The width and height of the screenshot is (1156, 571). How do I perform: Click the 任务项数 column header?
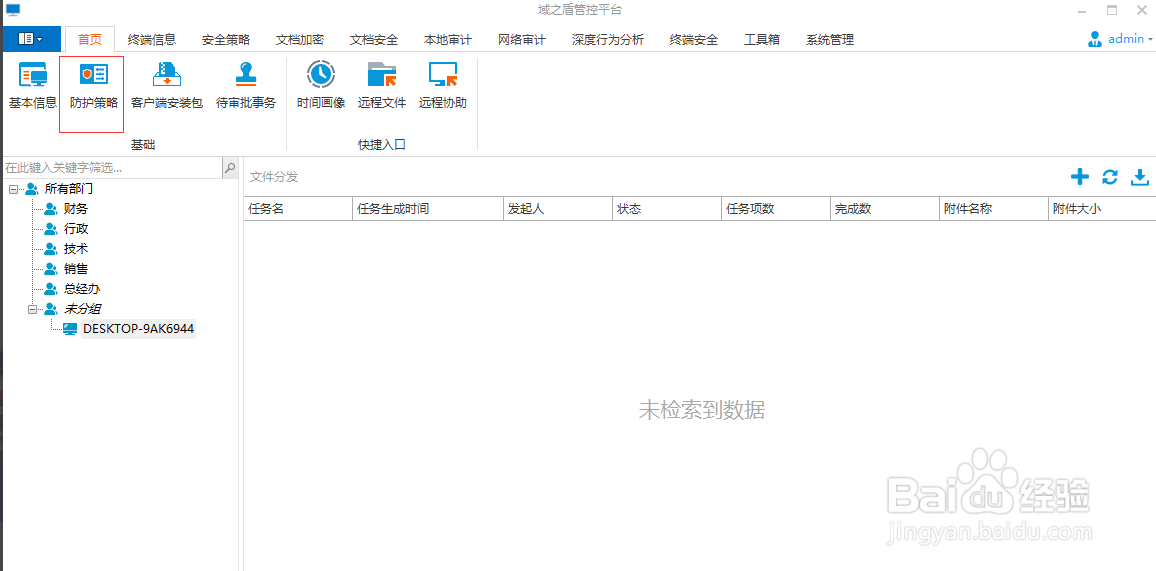coord(776,209)
